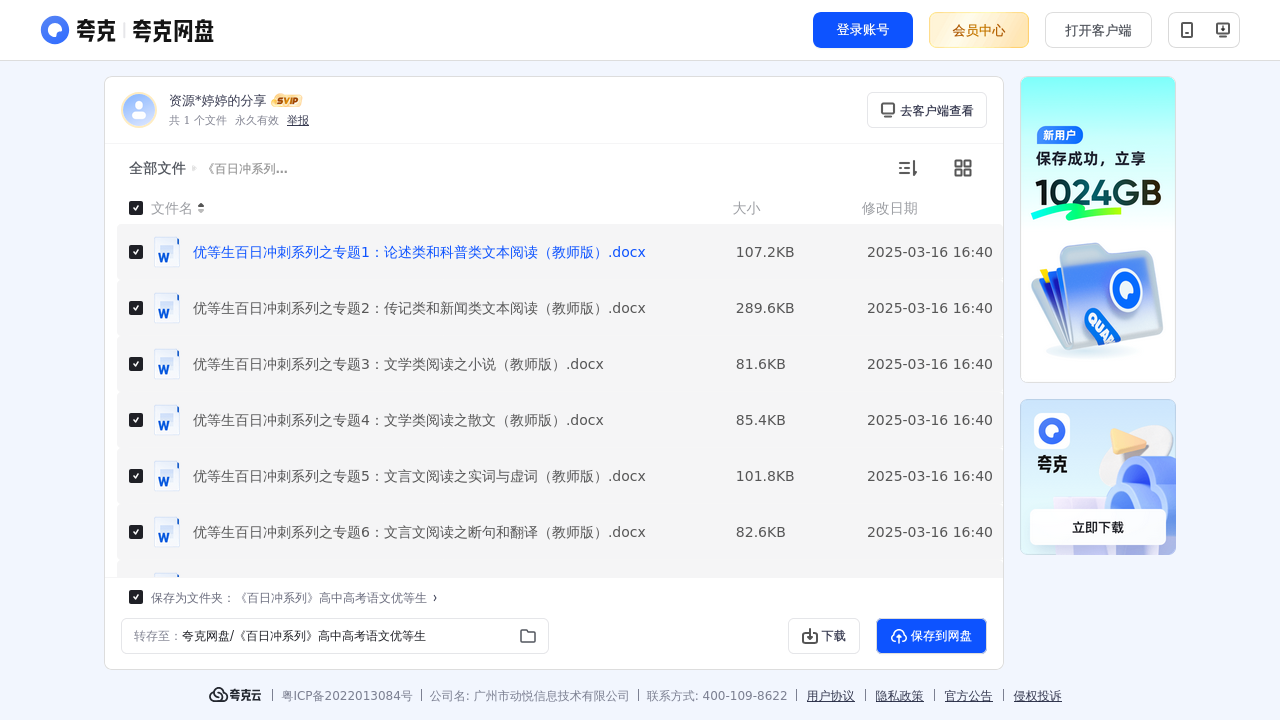Click the folder icon in 转存至 field
1280x720 pixels.
(528, 636)
